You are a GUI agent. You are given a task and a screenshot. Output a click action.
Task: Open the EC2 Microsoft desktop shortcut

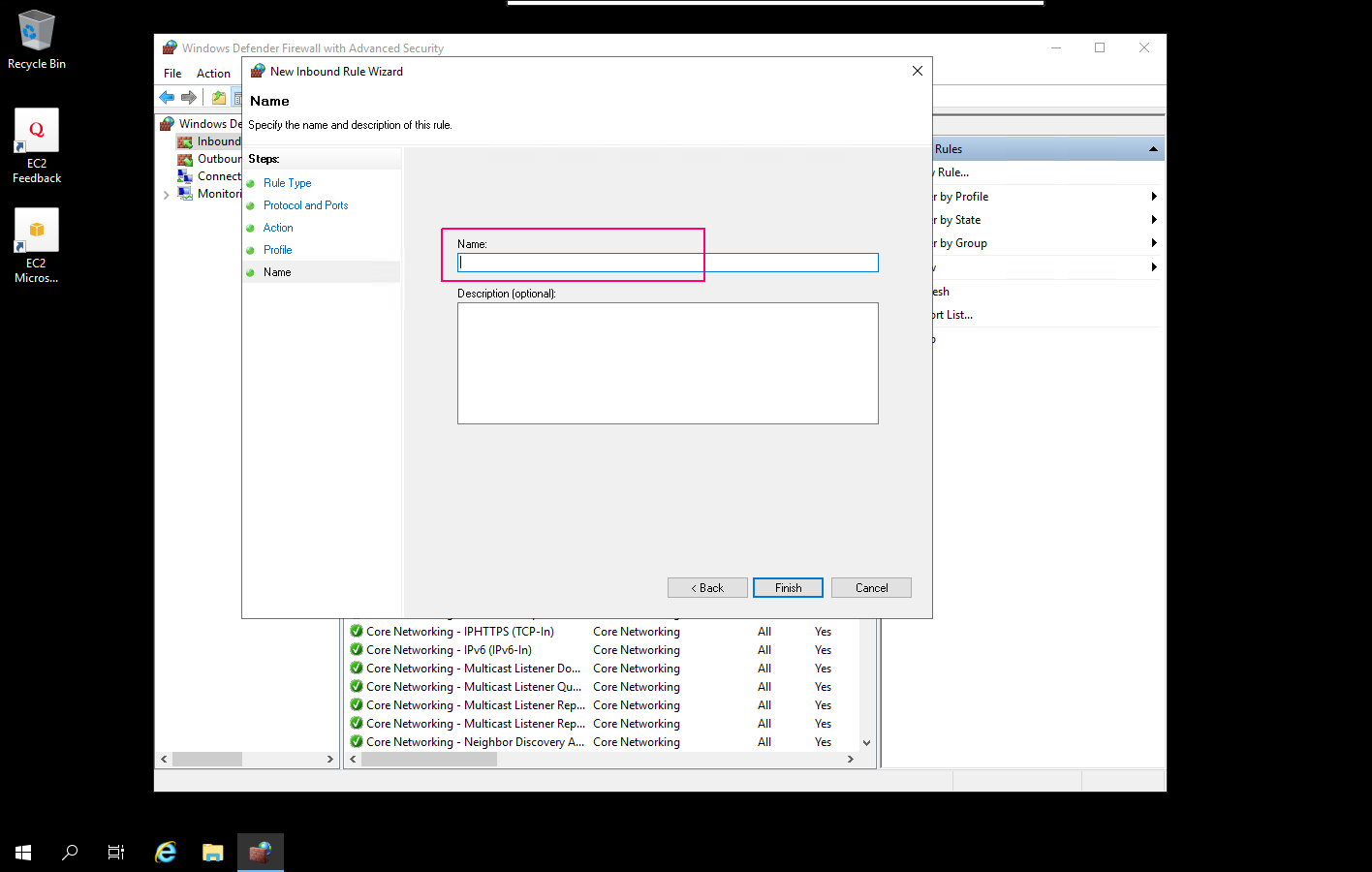click(x=37, y=245)
